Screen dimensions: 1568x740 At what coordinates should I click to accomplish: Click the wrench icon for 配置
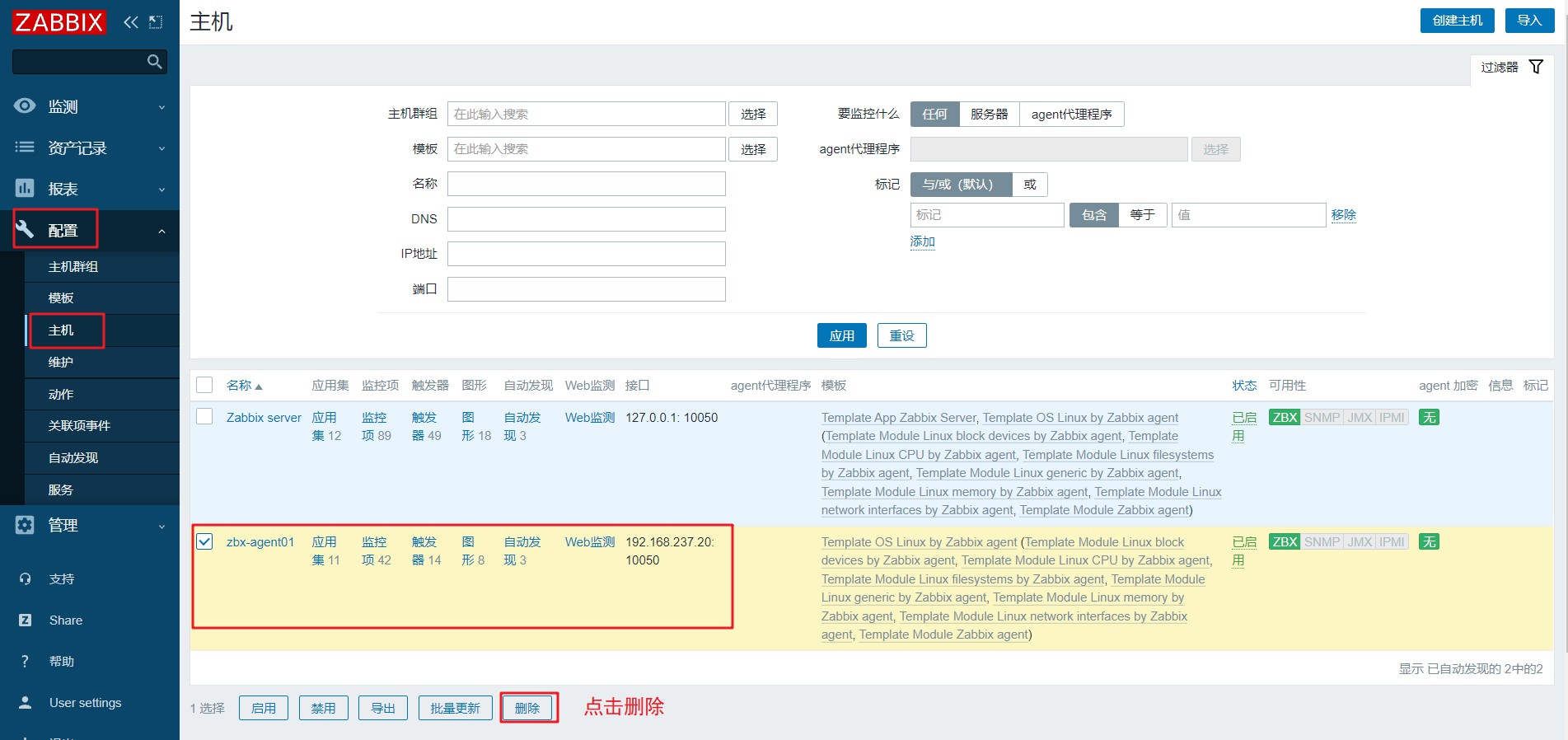tap(25, 228)
